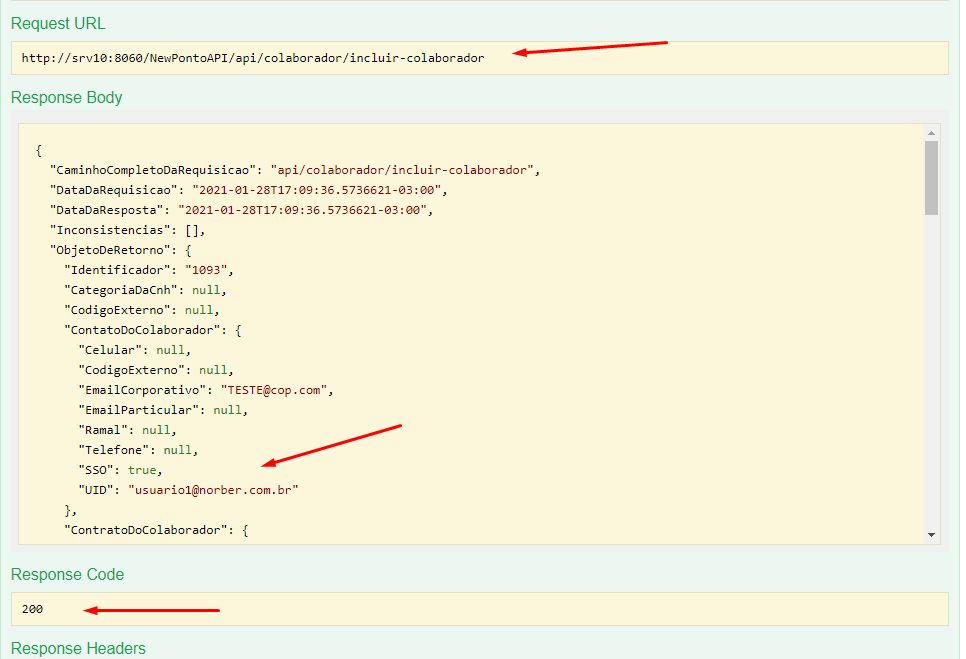Click the Response Body scroll-up arrow
The height and width of the screenshot is (659, 966).
click(x=931, y=132)
